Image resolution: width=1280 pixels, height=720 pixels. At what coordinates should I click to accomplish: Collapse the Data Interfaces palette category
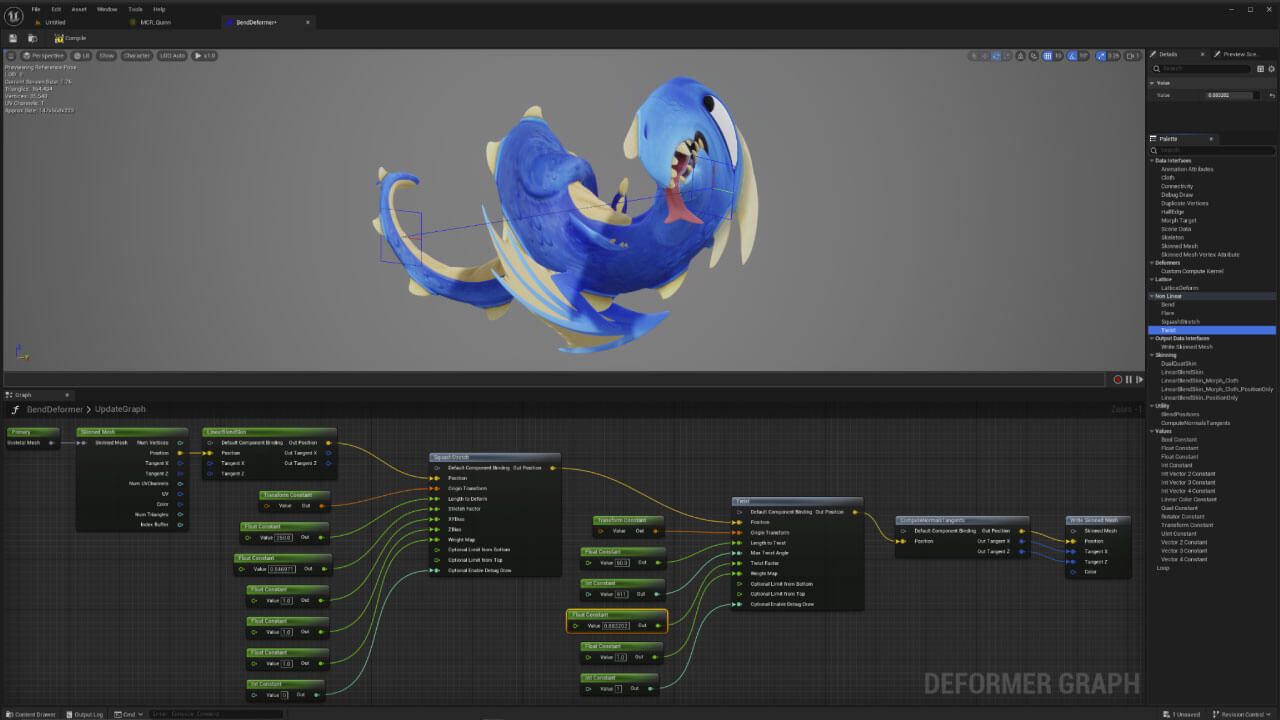click(x=1152, y=160)
